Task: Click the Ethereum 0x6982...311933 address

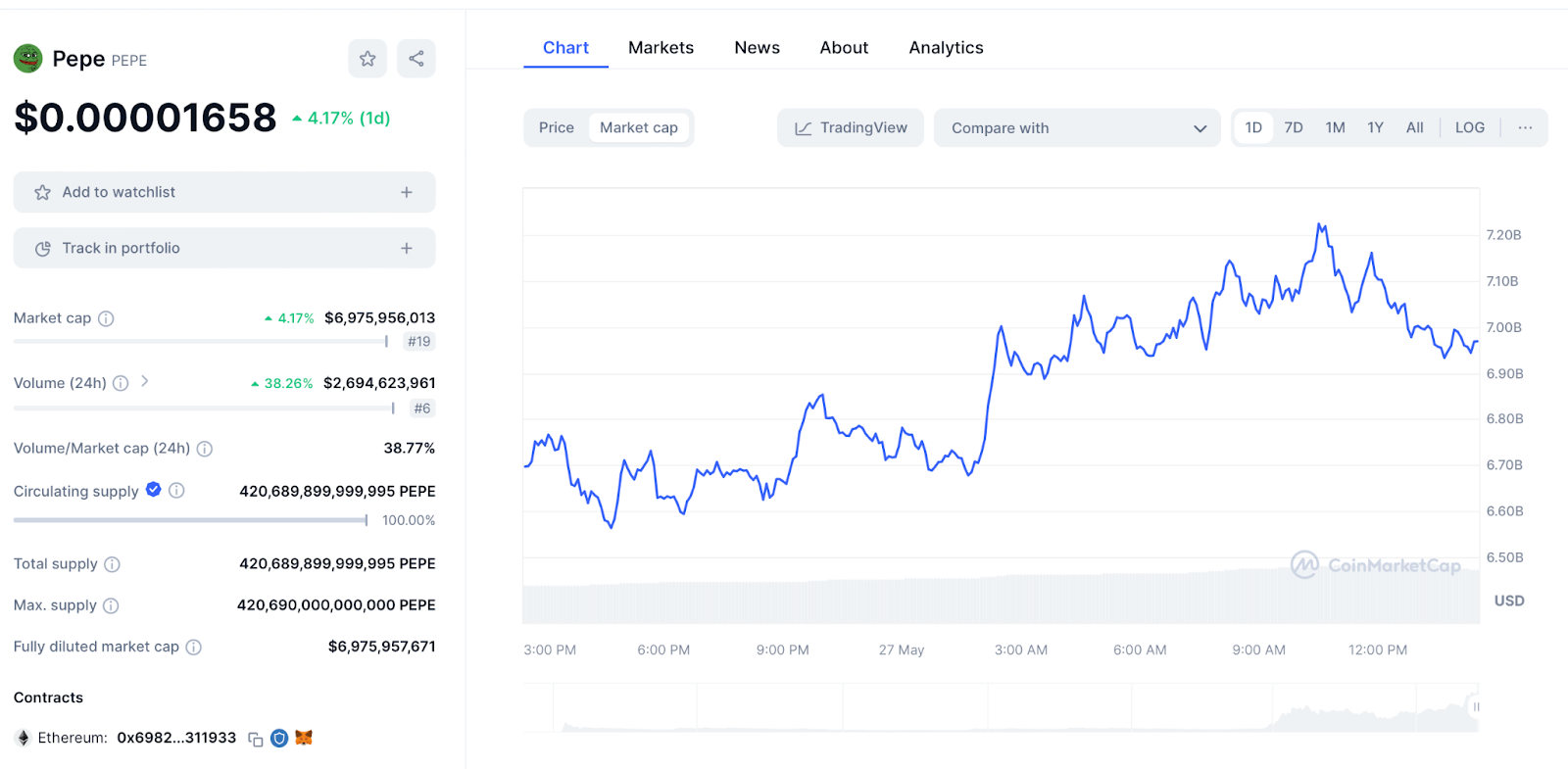Action: tap(176, 738)
